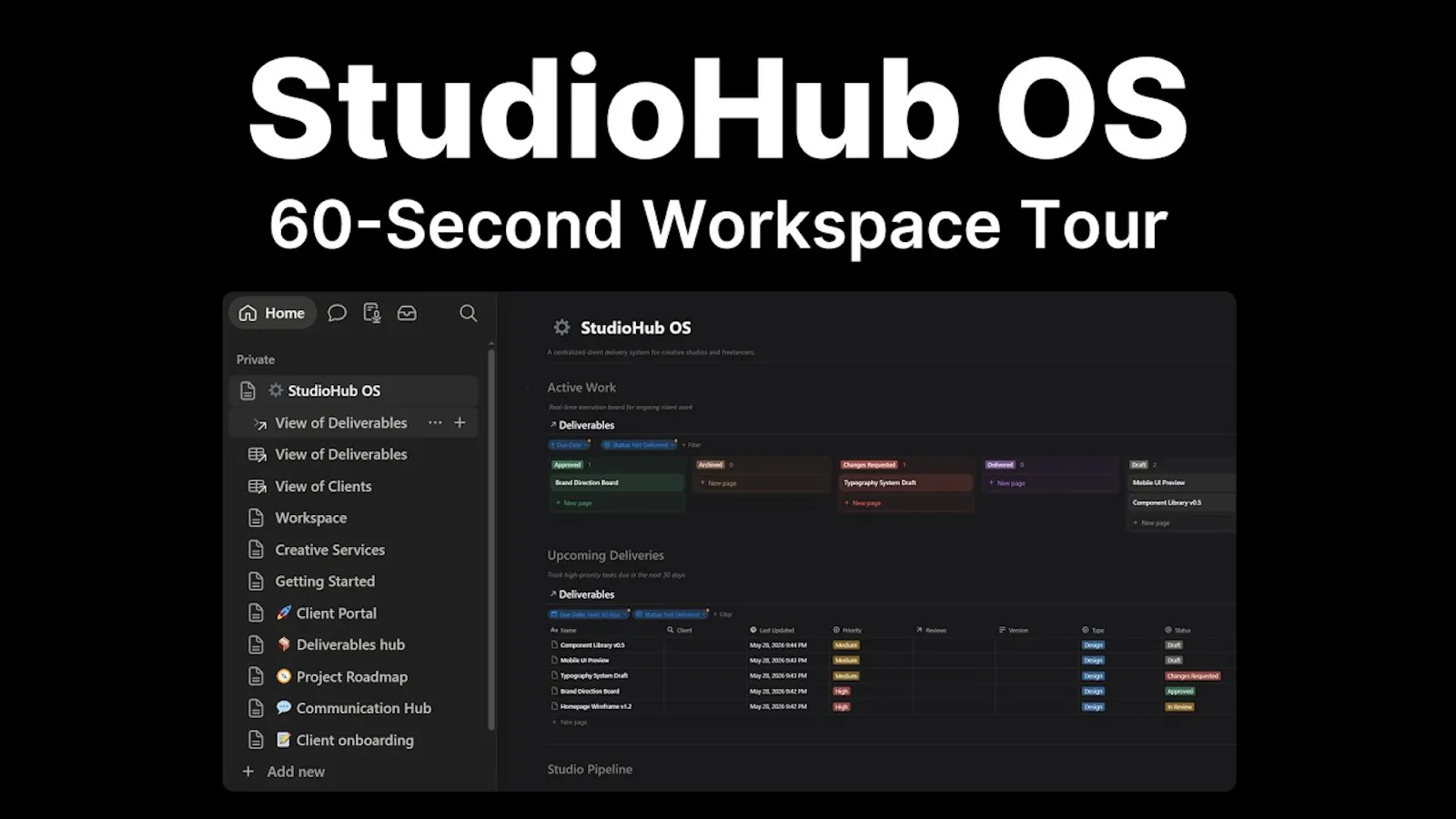Click the search magnifier icon
The height and width of the screenshot is (819, 1456).
tap(468, 313)
